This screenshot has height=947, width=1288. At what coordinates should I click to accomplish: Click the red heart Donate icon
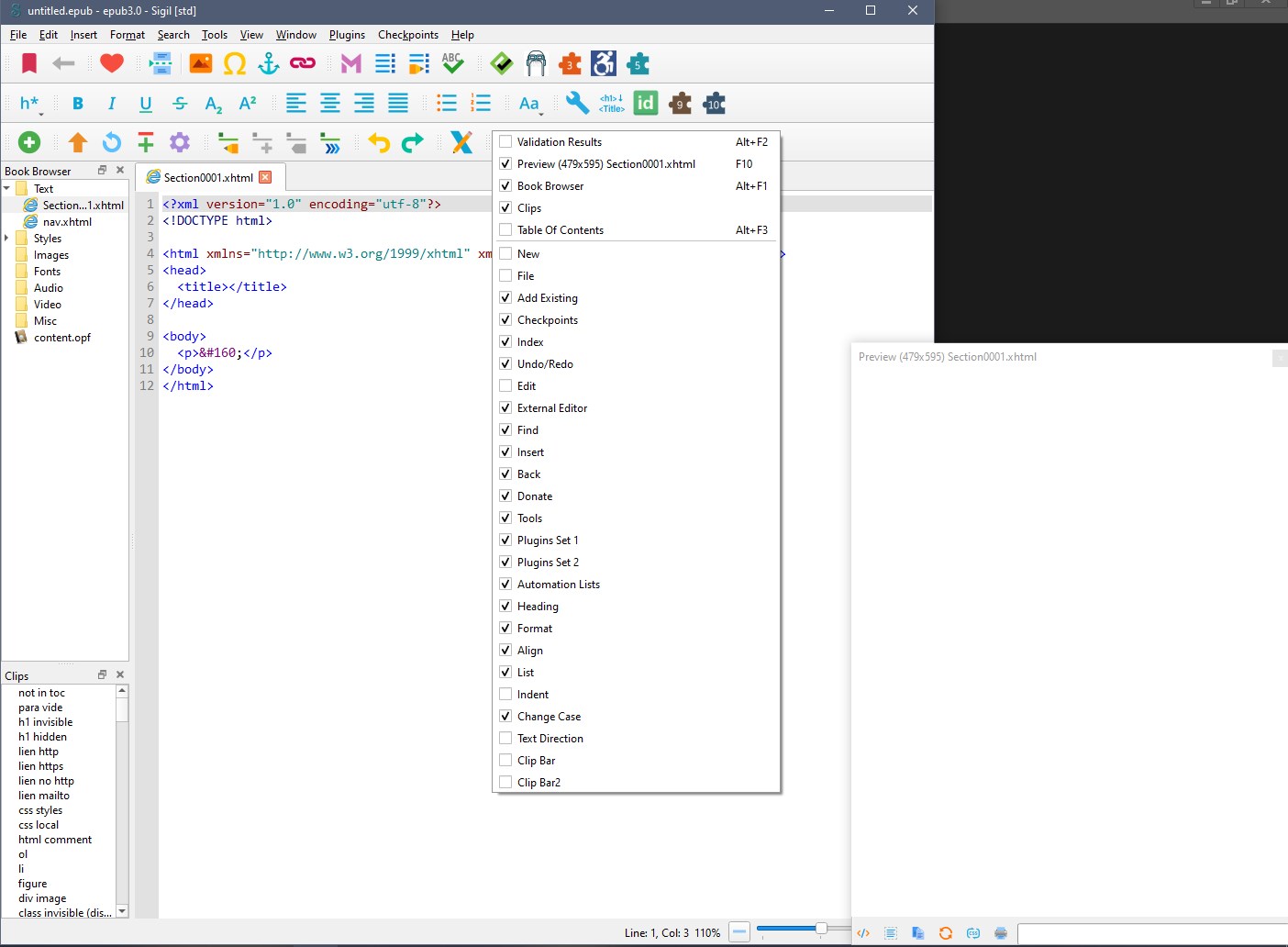point(112,63)
